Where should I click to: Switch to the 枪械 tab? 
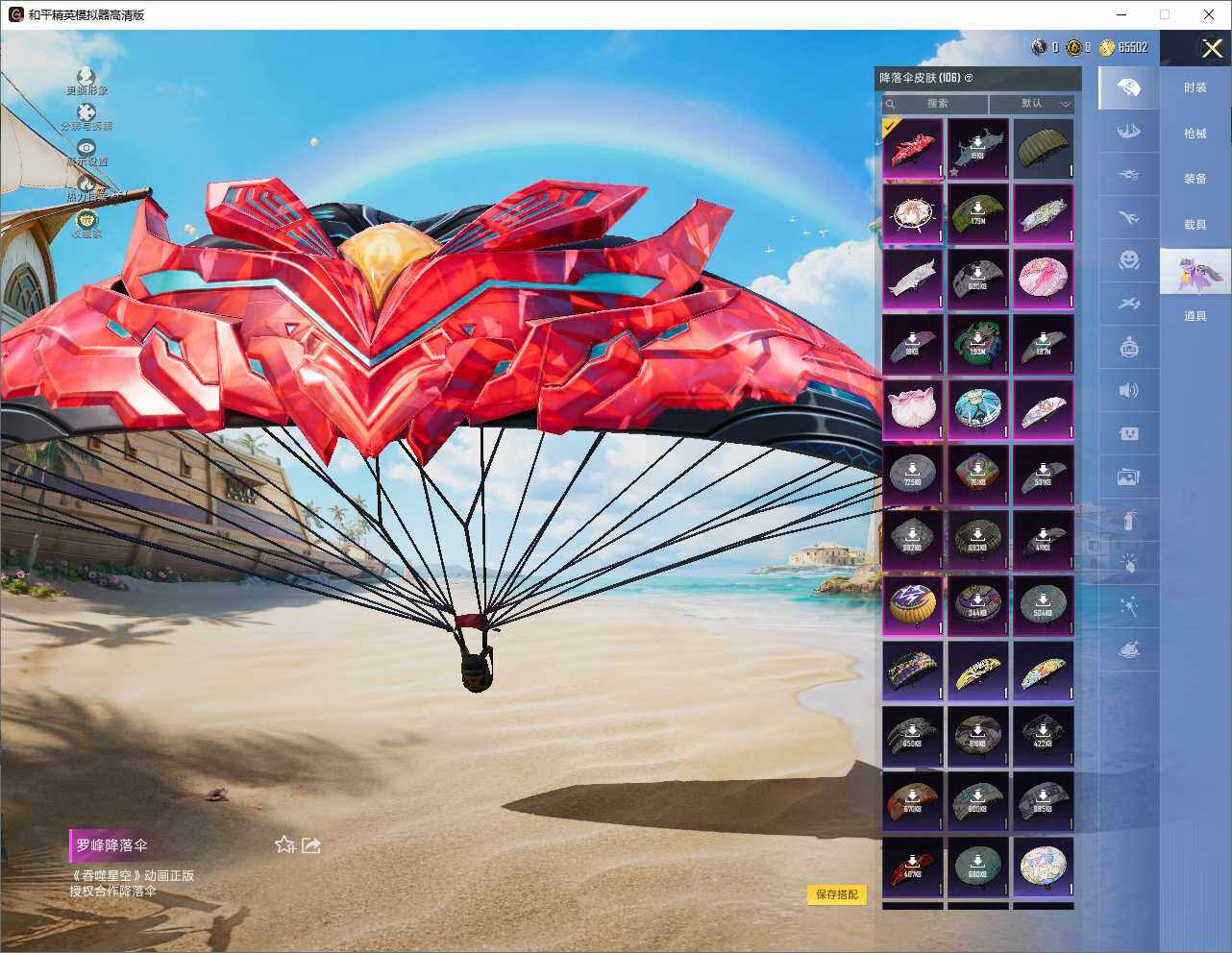pos(1195,134)
